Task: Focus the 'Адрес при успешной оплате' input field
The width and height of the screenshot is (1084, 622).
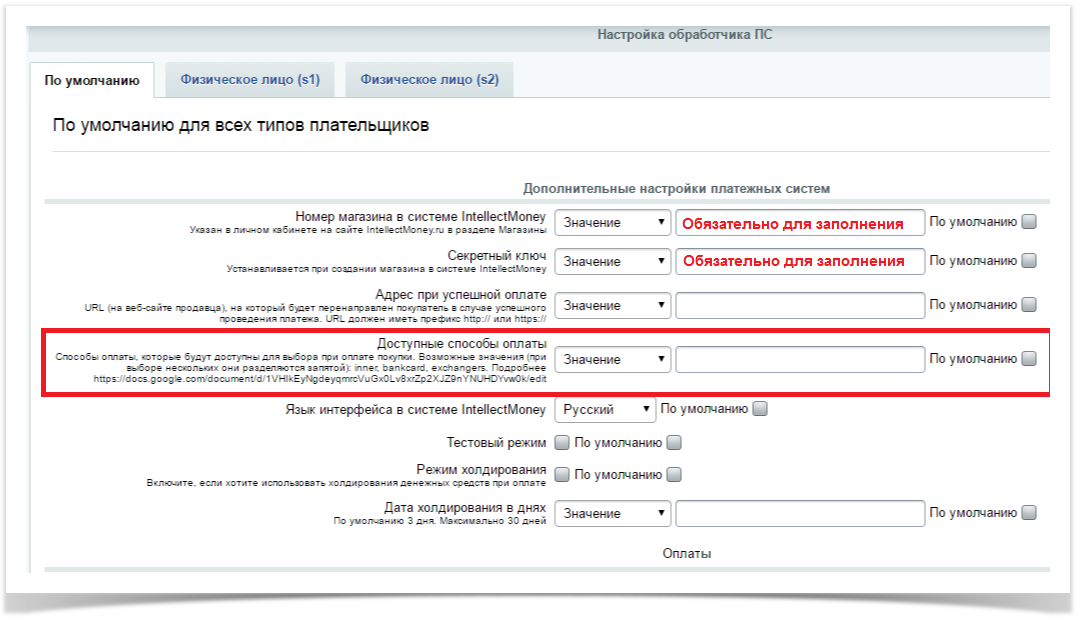Action: tap(800, 305)
